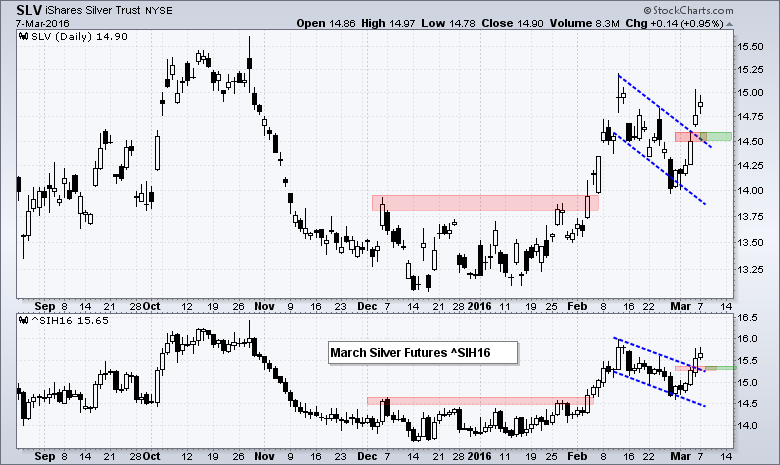
Task: Click the 14.50 price label on SLV axis
Action: pos(750,142)
